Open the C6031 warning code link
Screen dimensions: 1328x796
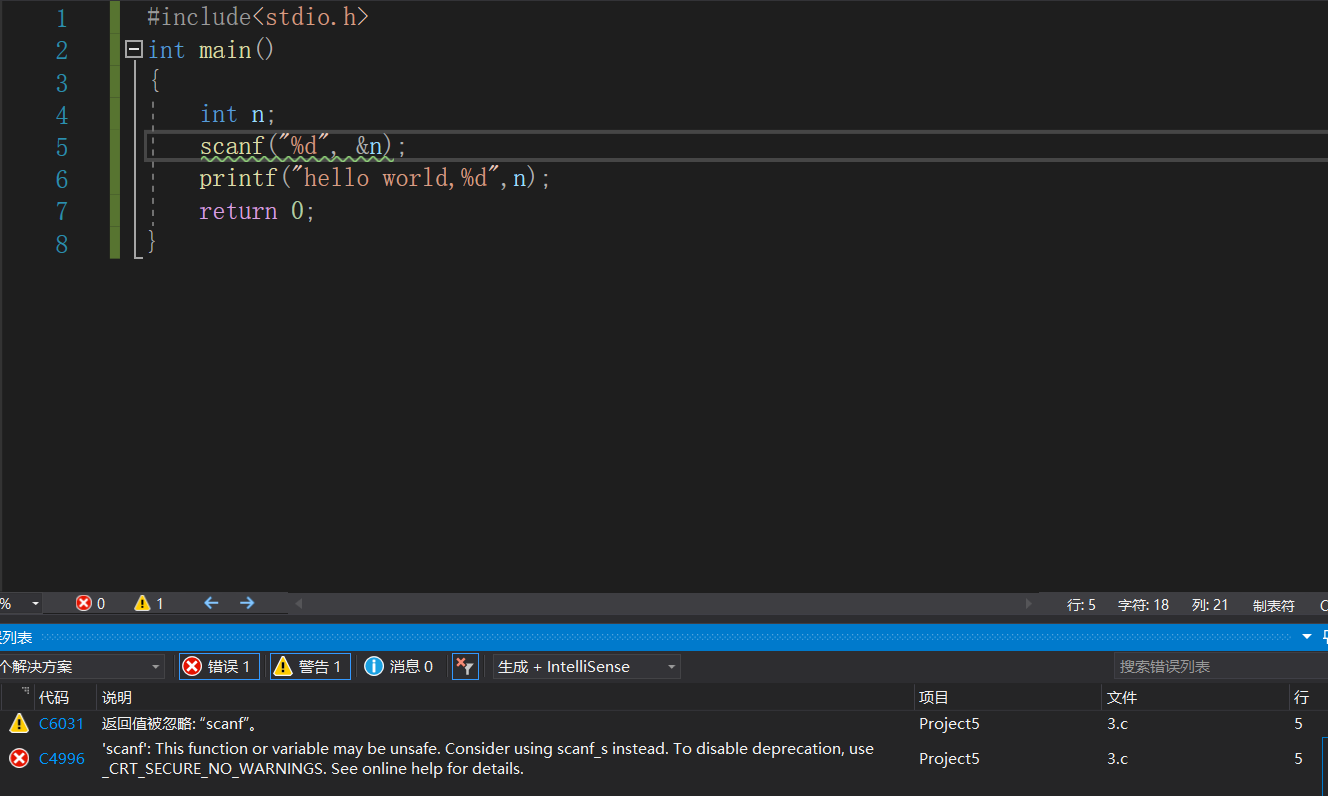click(62, 723)
